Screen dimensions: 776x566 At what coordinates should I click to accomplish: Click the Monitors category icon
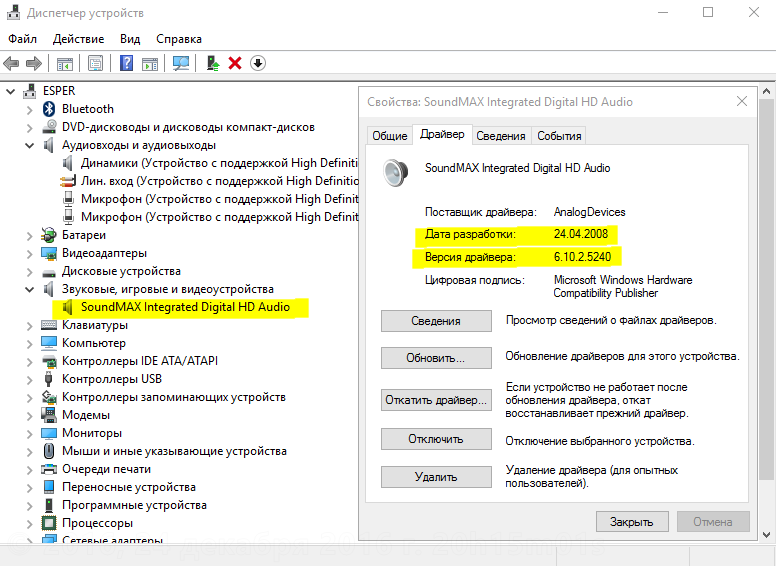pyautogui.click(x=49, y=433)
